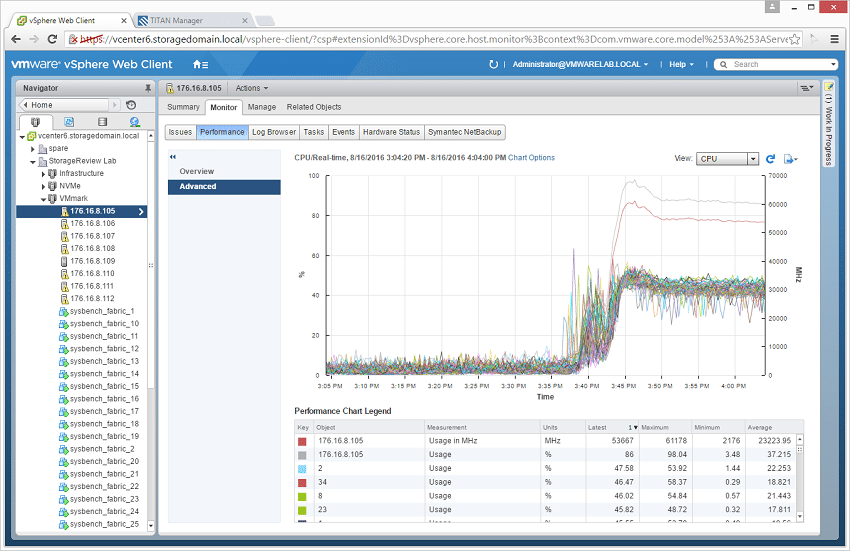
Task: Open the export chart icon menu
Action: pos(790,159)
